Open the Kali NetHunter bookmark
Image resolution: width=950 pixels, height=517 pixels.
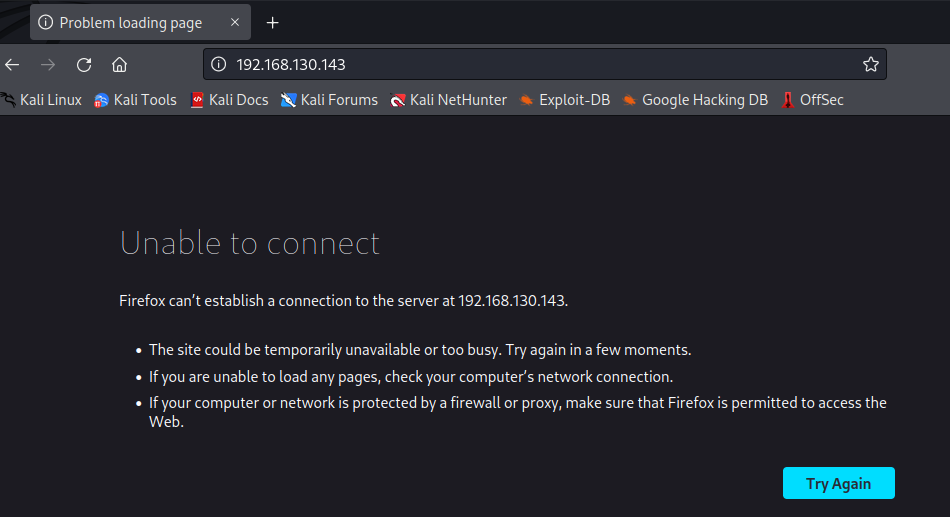[448, 100]
